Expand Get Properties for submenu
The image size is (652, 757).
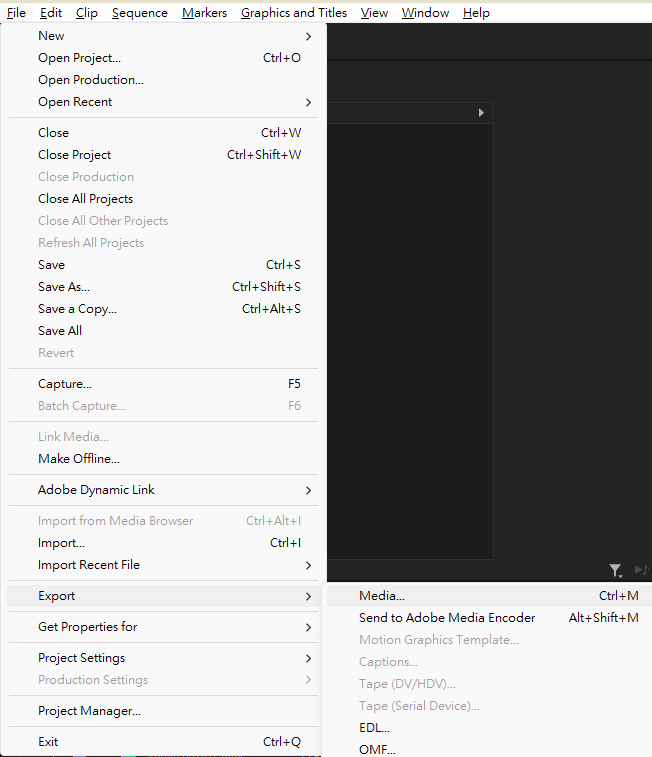[x=165, y=627]
